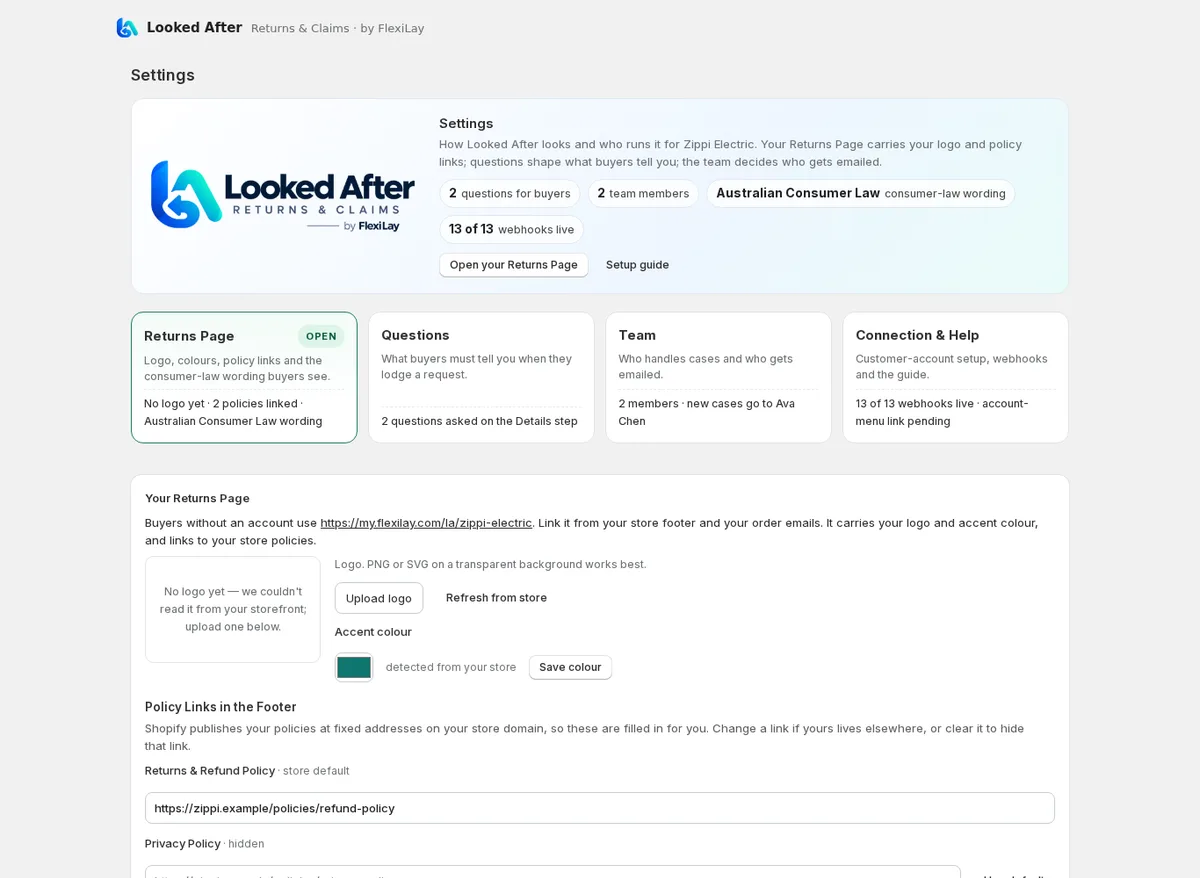Click the OPEN status badge on Returns Page

pos(321,336)
